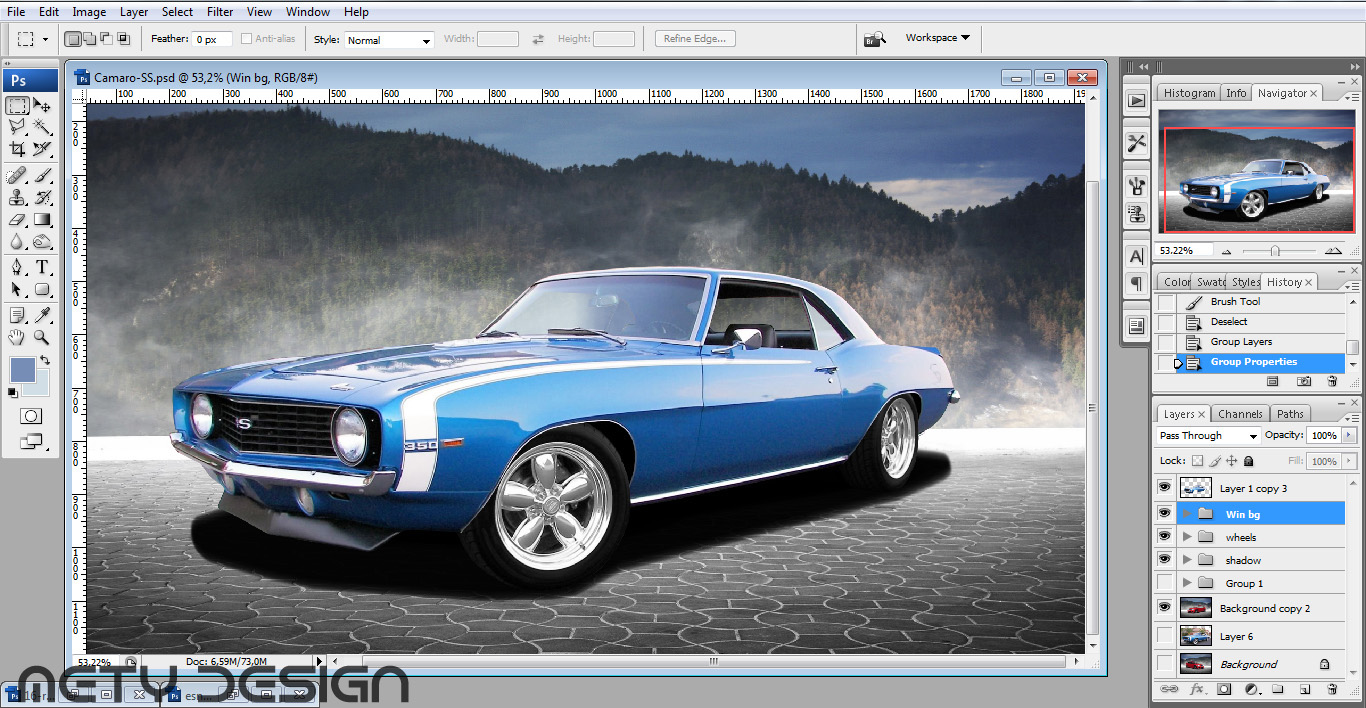
Task: Activate the Gradient tool
Action: click(x=42, y=220)
